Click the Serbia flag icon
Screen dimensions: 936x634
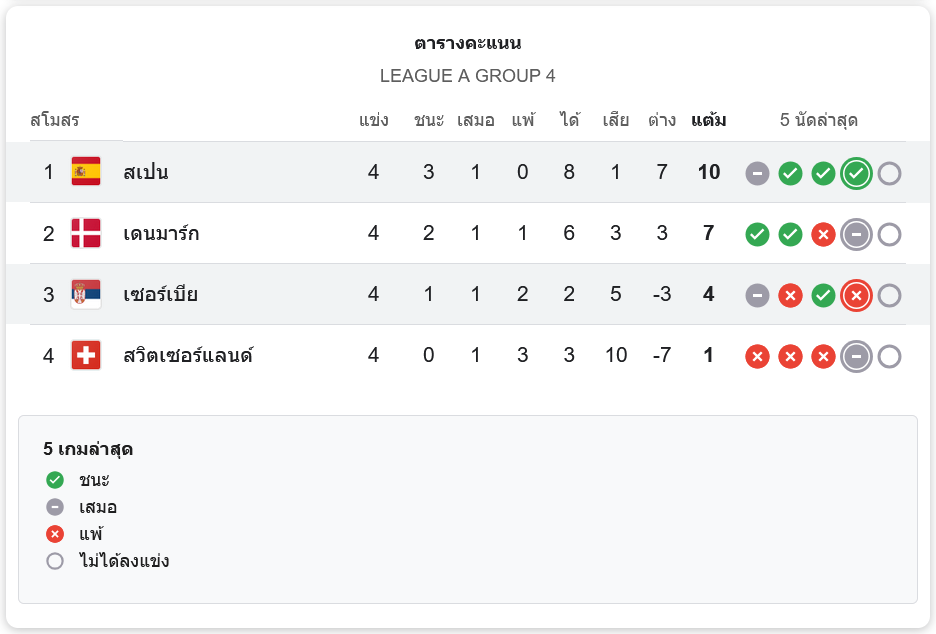[86, 294]
